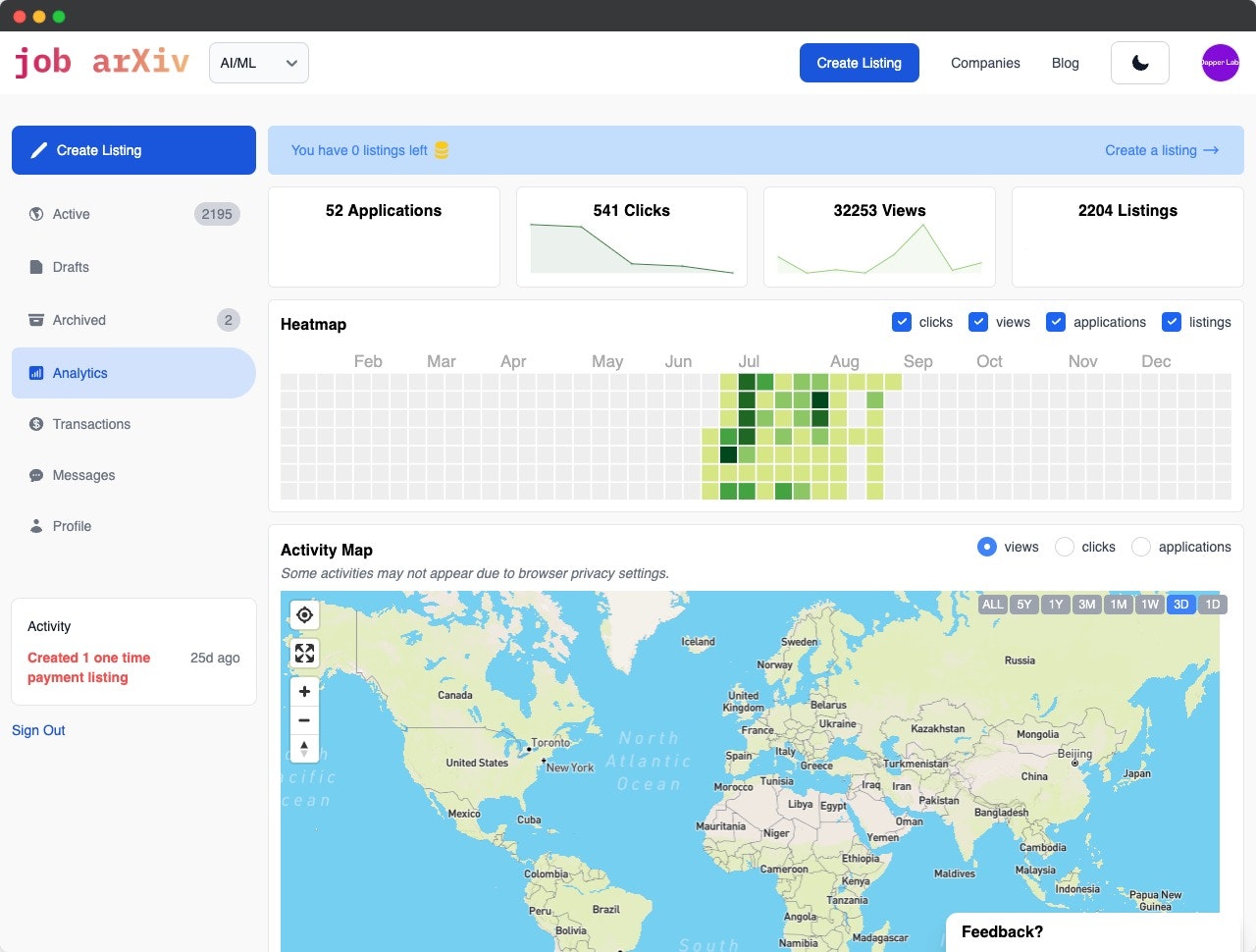Click the globe icon next to Active

36,214
